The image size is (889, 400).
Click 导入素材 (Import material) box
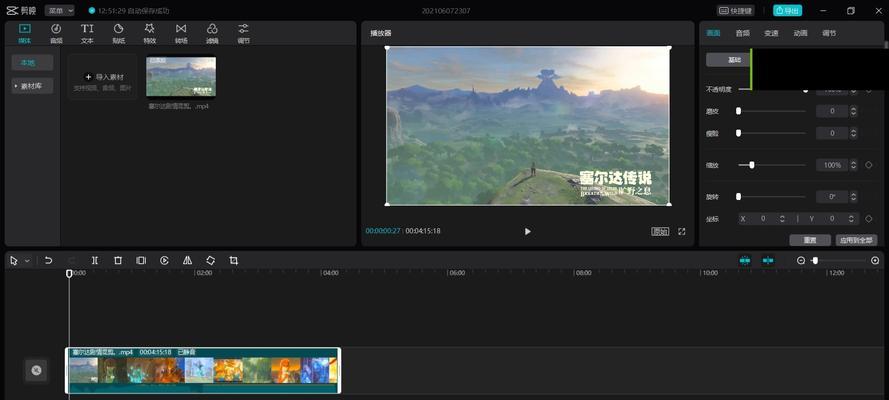tap(103, 77)
